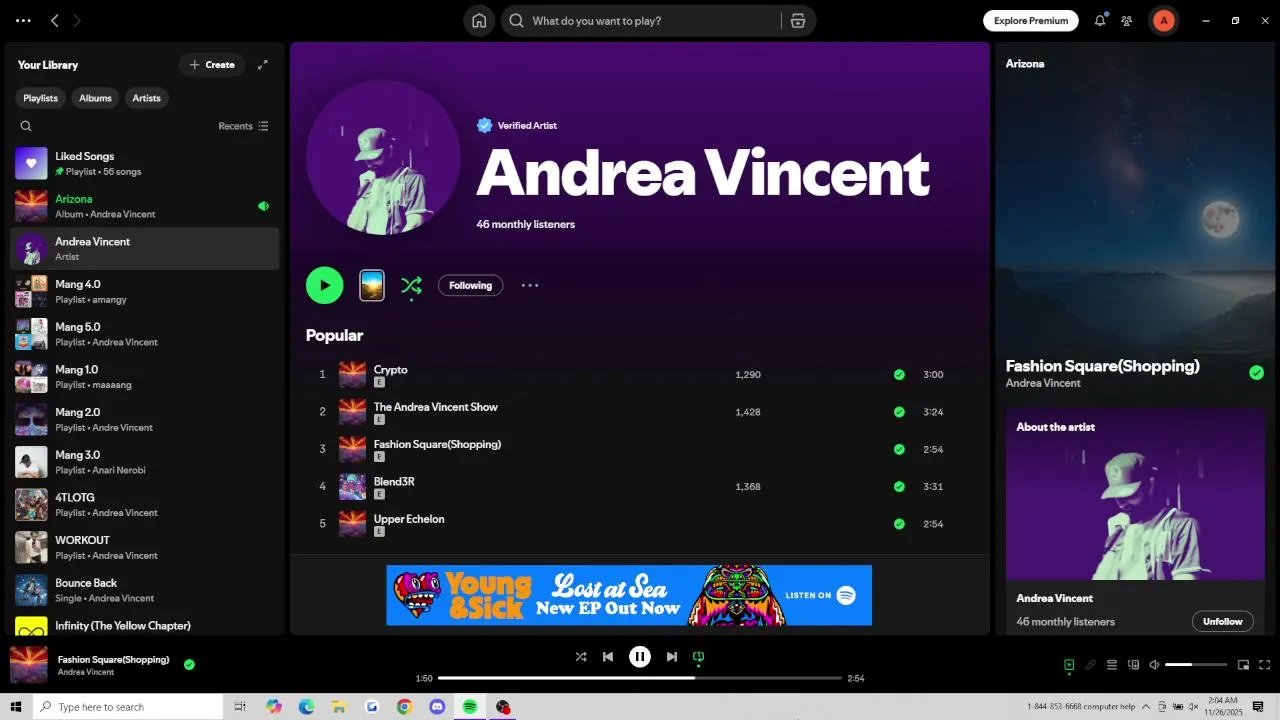The width and height of the screenshot is (1280, 720).
Task: Open the lyrics microphone icon
Action: coord(1090,665)
